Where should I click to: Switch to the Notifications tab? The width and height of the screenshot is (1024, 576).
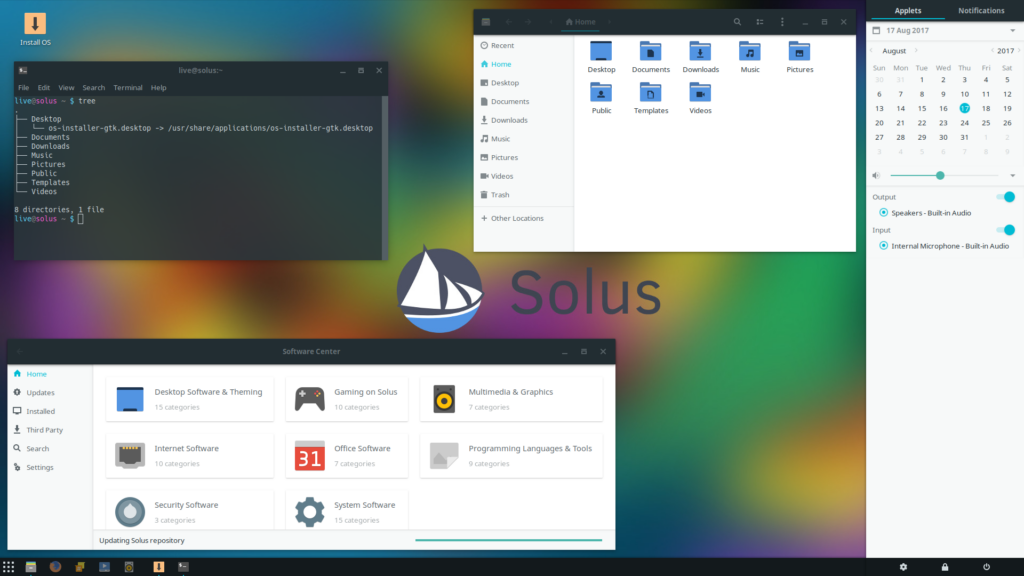(x=980, y=10)
